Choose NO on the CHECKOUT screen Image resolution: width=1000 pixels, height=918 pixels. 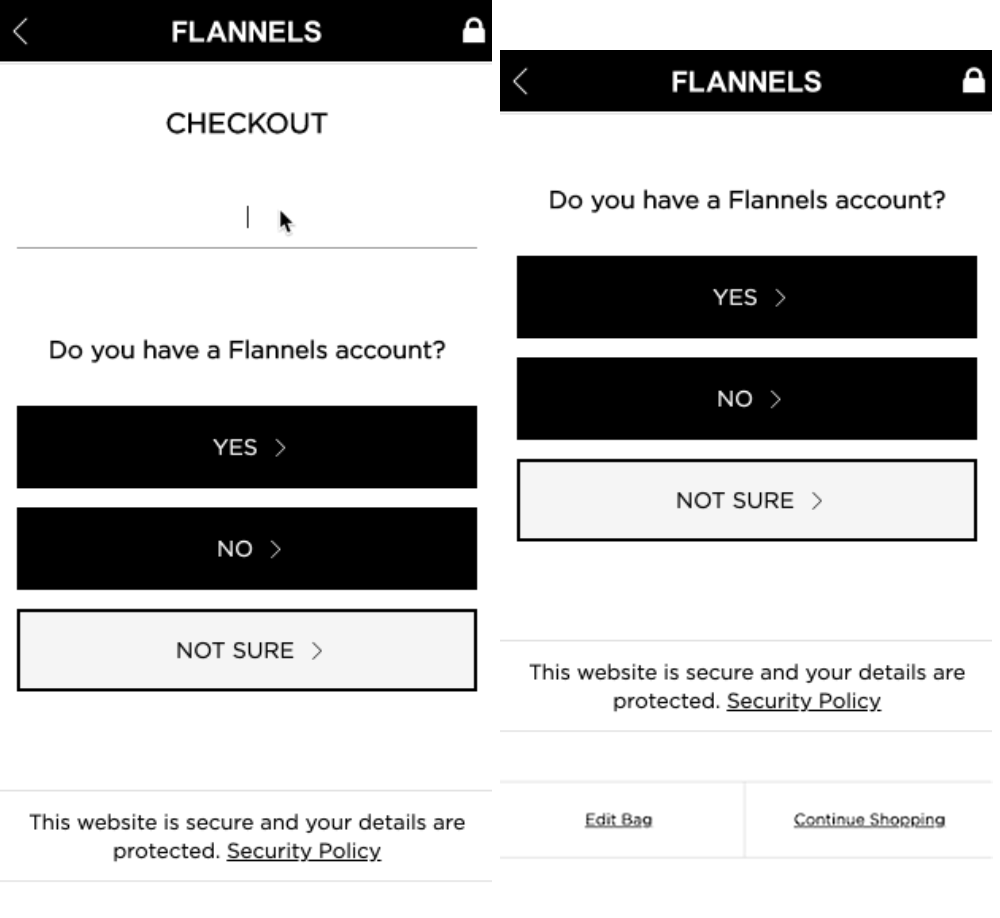tap(247, 549)
